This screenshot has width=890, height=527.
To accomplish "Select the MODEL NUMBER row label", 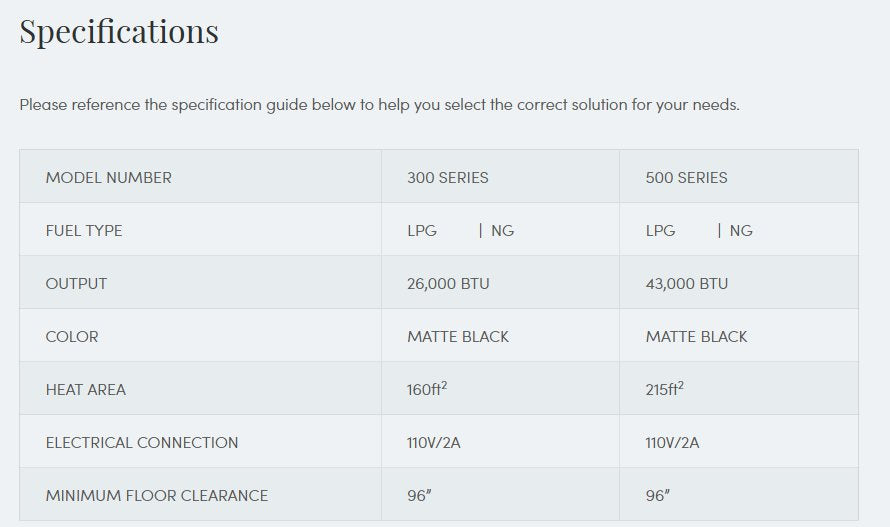I will pos(108,178).
